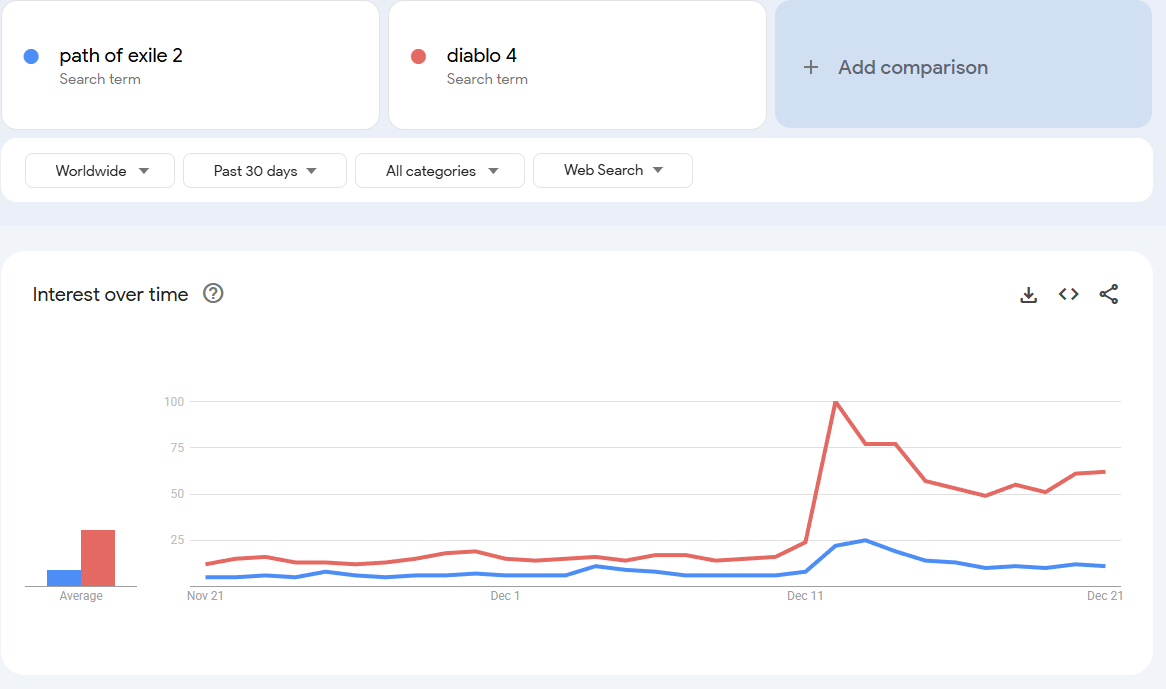Click the 'Dec 11' axis label
This screenshot has height=689, width=1166.
pos(805,596)
